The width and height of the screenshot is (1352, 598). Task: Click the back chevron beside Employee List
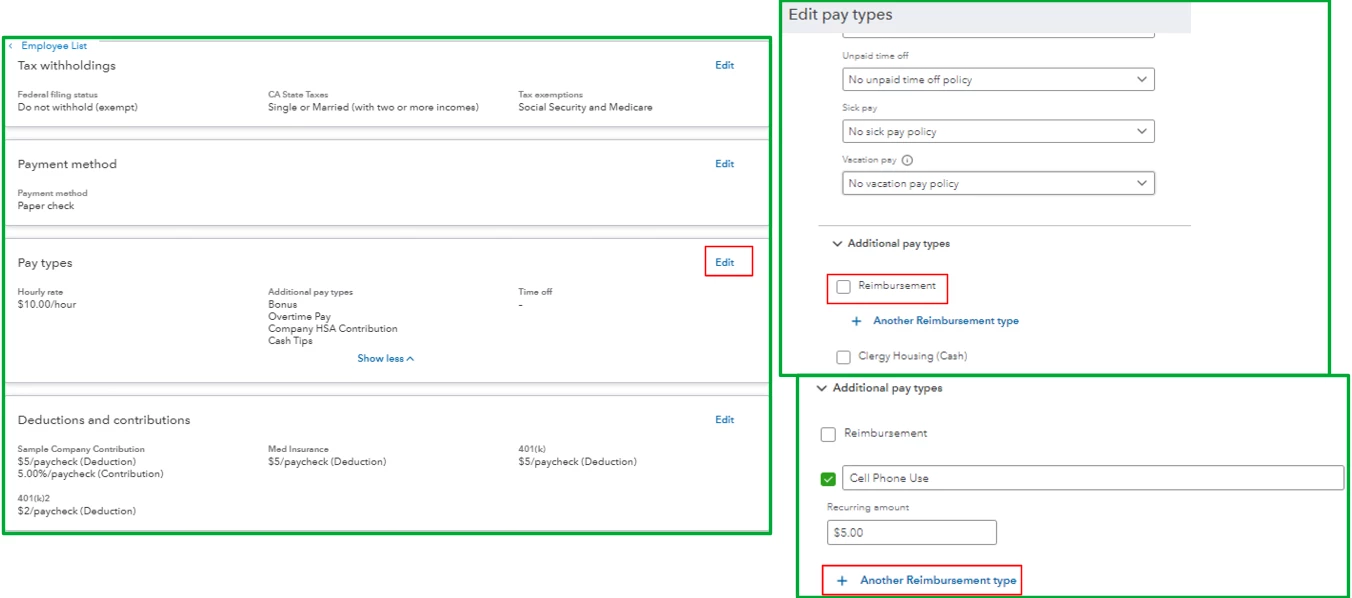pos(11,46)
